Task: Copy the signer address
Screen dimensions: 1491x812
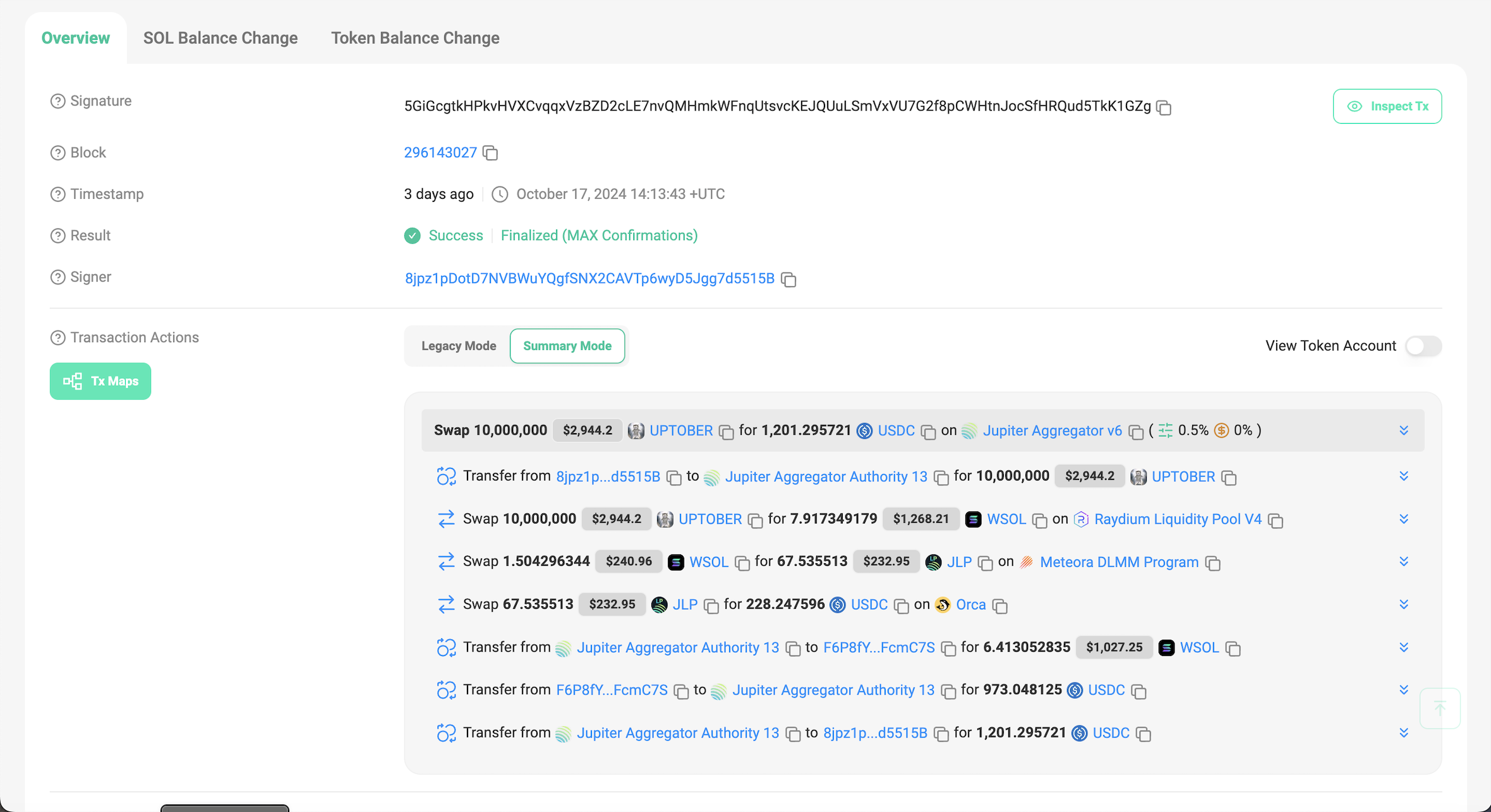Action: click(788, 279)
